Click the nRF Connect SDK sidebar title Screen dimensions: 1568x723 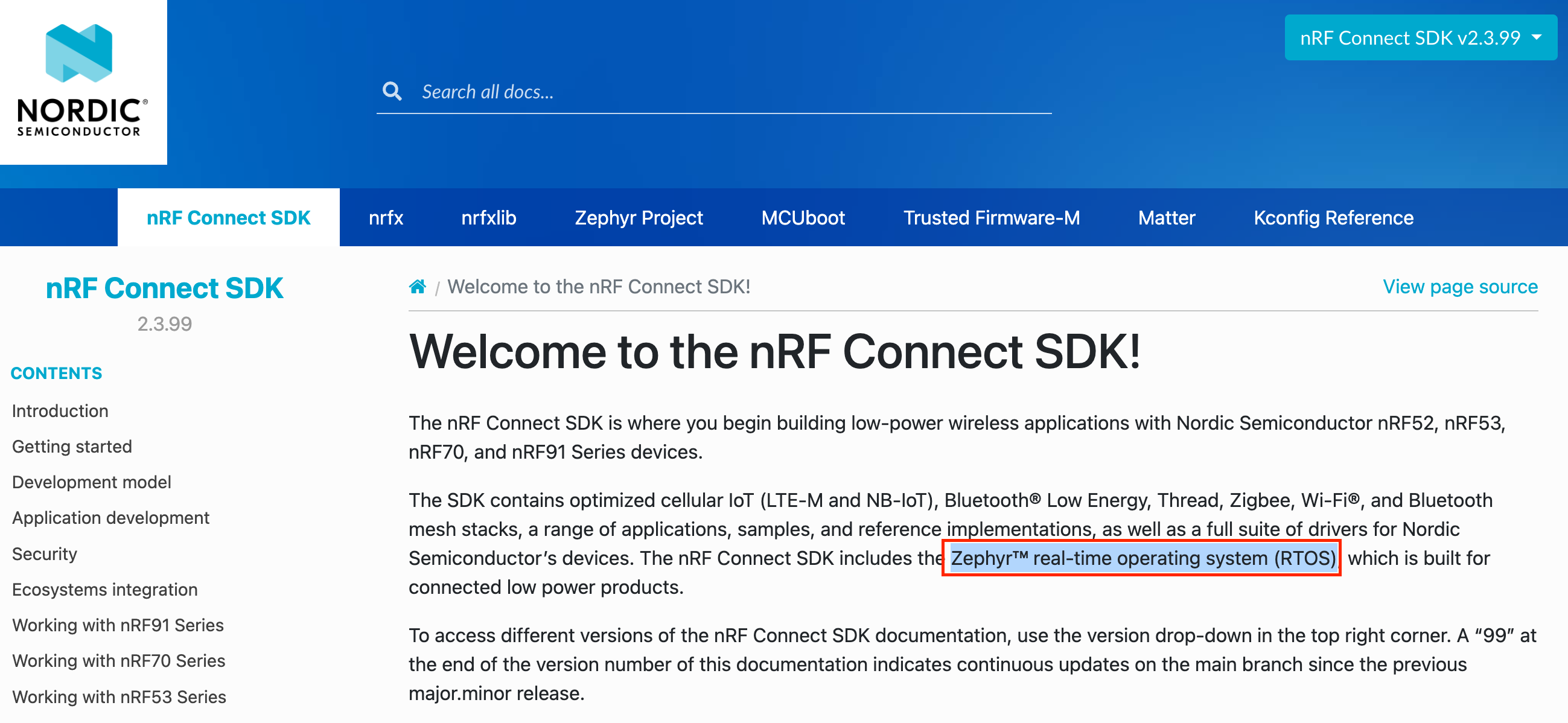[164, 288]
